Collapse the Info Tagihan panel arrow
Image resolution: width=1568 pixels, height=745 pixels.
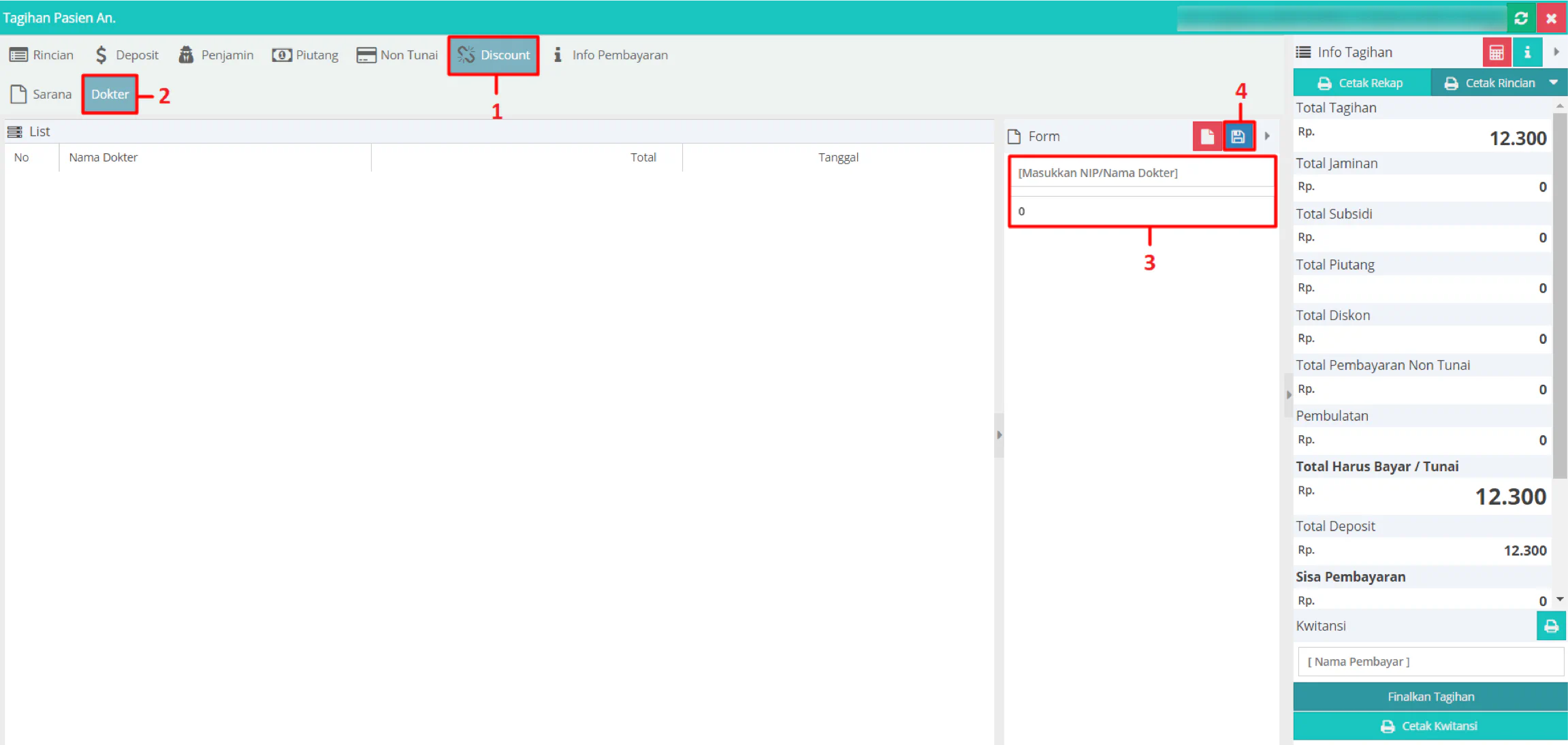tap(1556, 52)
